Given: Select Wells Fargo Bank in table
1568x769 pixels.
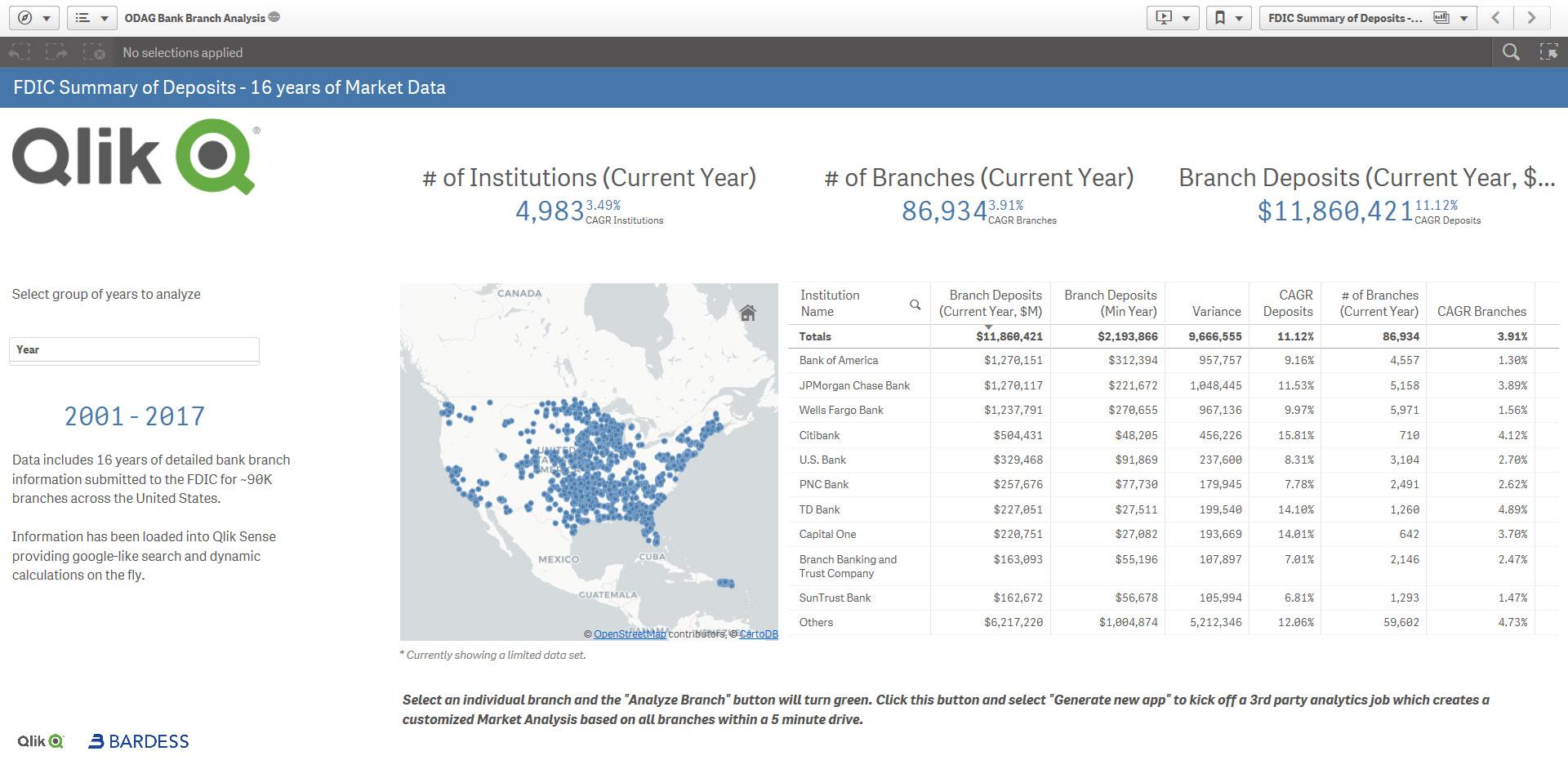Looking at the screenshot, I should [x=841, y=410].
